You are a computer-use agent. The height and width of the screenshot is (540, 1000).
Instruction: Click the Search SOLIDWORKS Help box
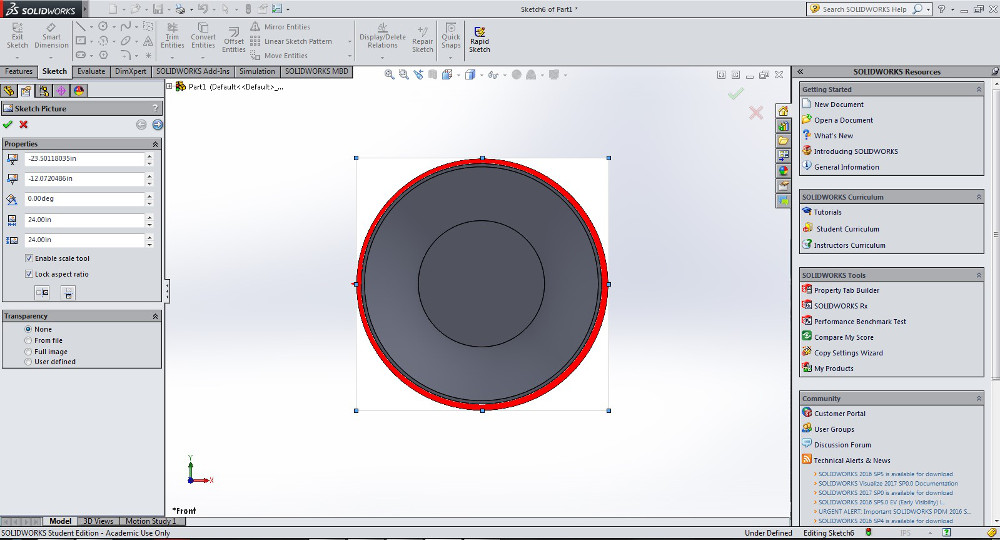click(864, 9)
